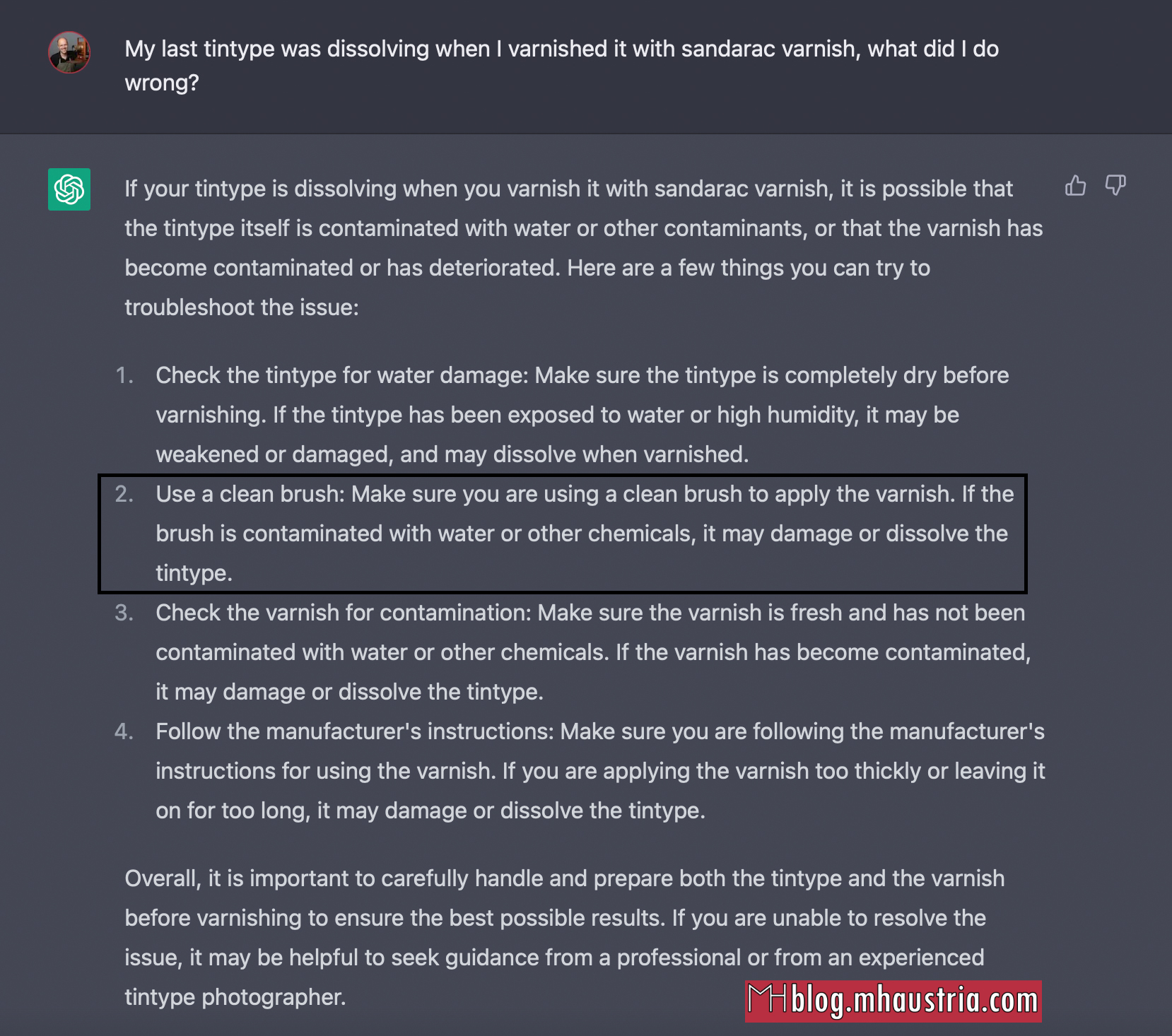Viewport: 1172px width, 1036px height.
Task: Click the list number '2.' marker
Action: 124,494
